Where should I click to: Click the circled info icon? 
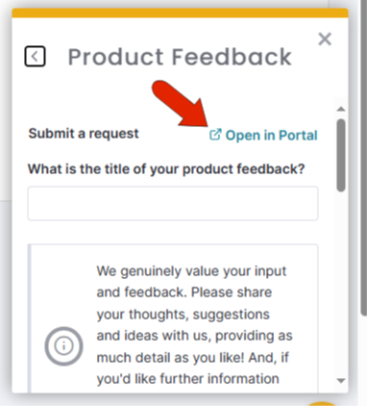[64, 346]
